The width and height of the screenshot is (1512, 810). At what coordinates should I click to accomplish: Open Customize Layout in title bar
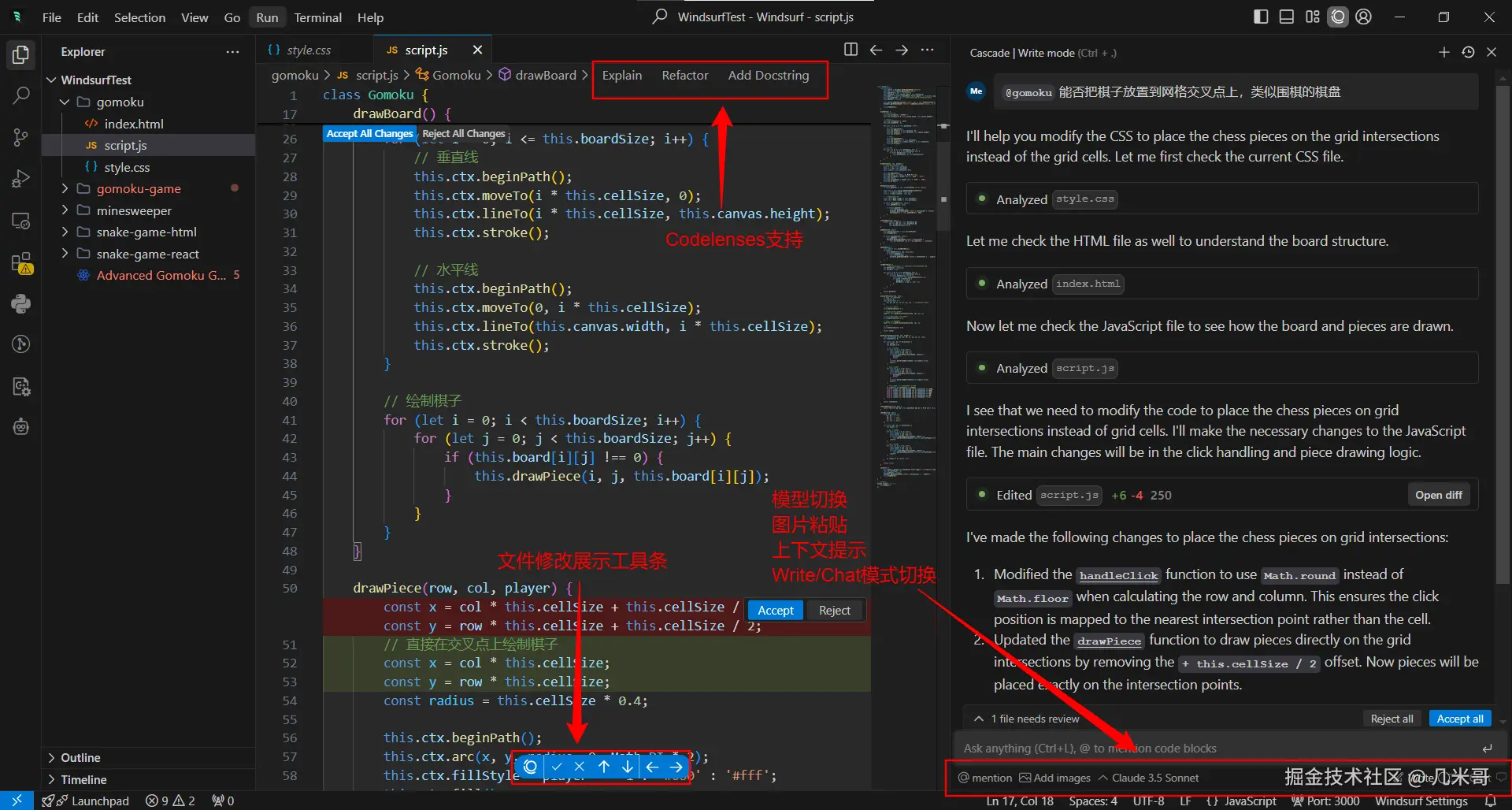tap(1312, 17)
